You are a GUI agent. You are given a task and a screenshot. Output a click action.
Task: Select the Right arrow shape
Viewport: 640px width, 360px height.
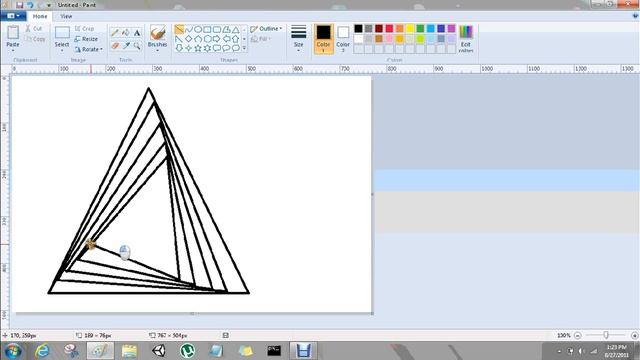[217, 39]
